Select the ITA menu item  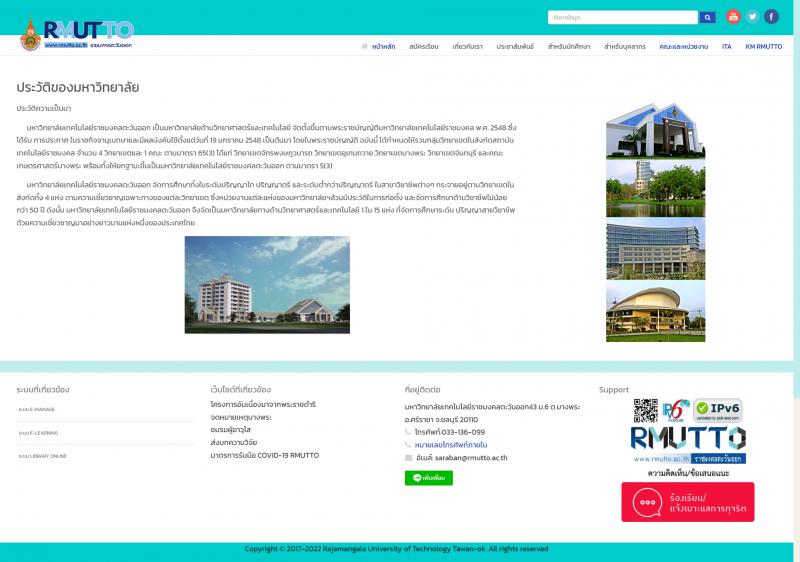727,47
